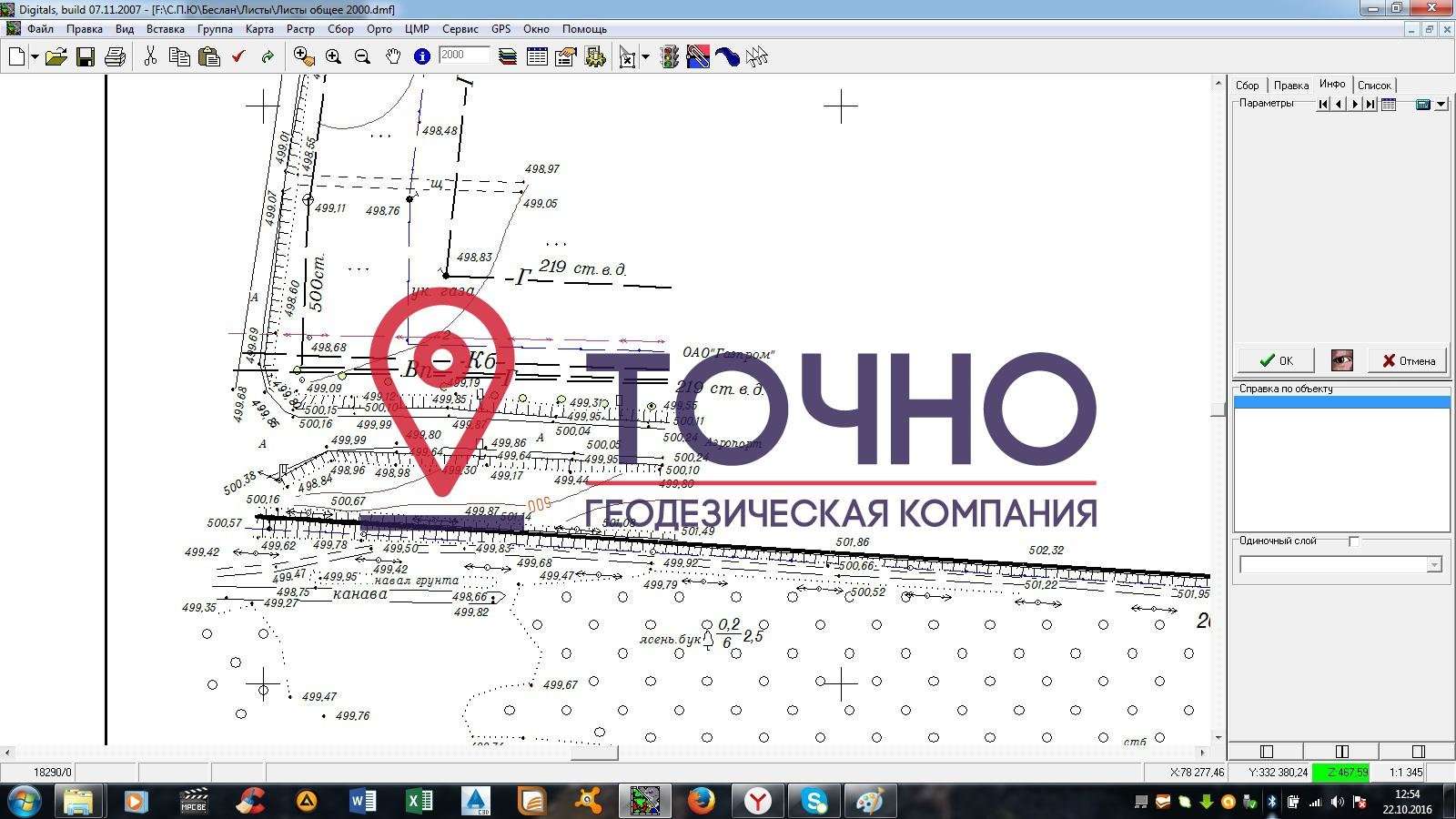Click the green Z:467.59 status field

(1340, 773)
